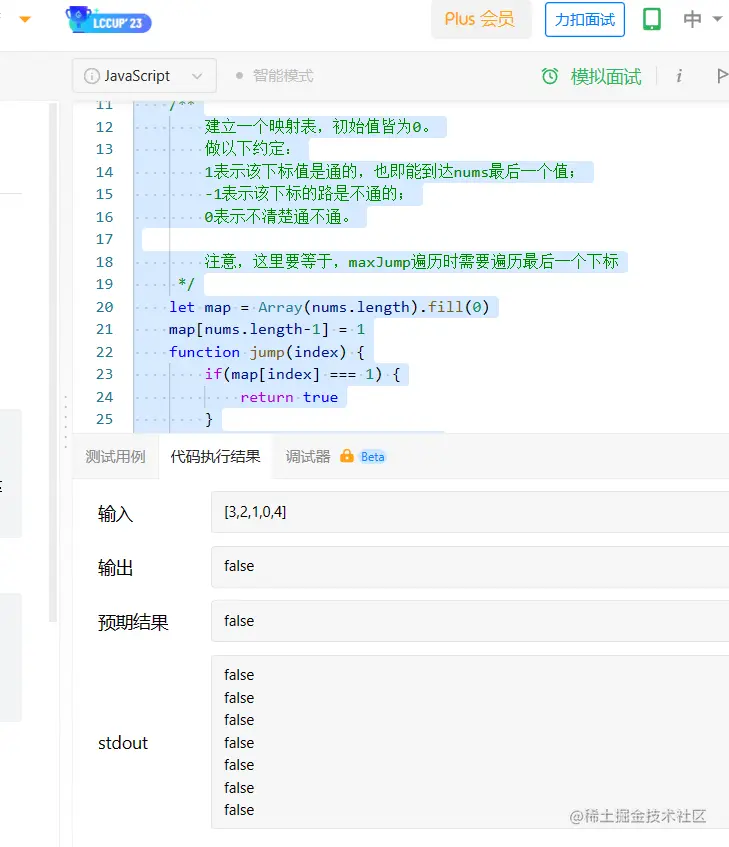Select the 代码执行结果 tab
The width and height of the screenshot is (729, 847).
tap(215, 457)
